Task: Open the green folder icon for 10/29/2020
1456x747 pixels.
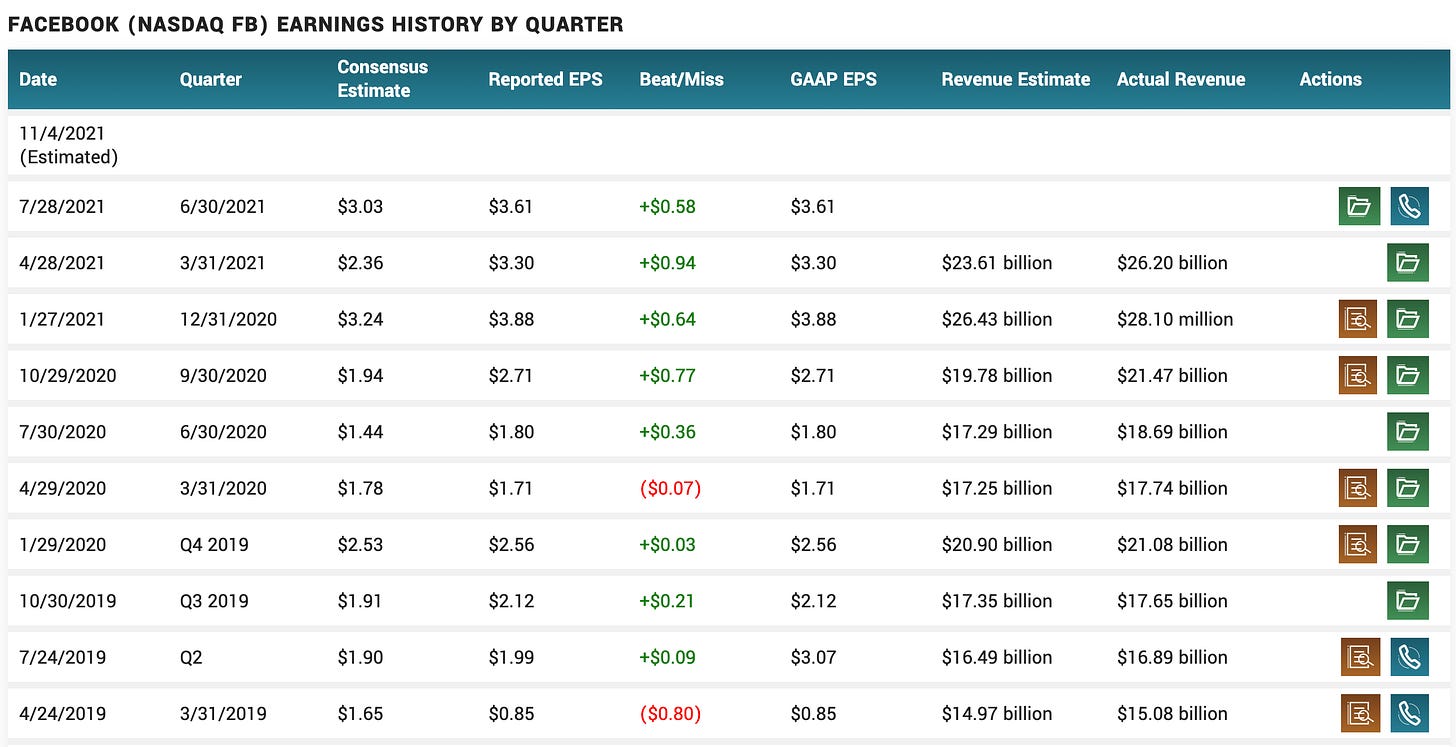Action: pyautogui.click(x=1407, y=375)
